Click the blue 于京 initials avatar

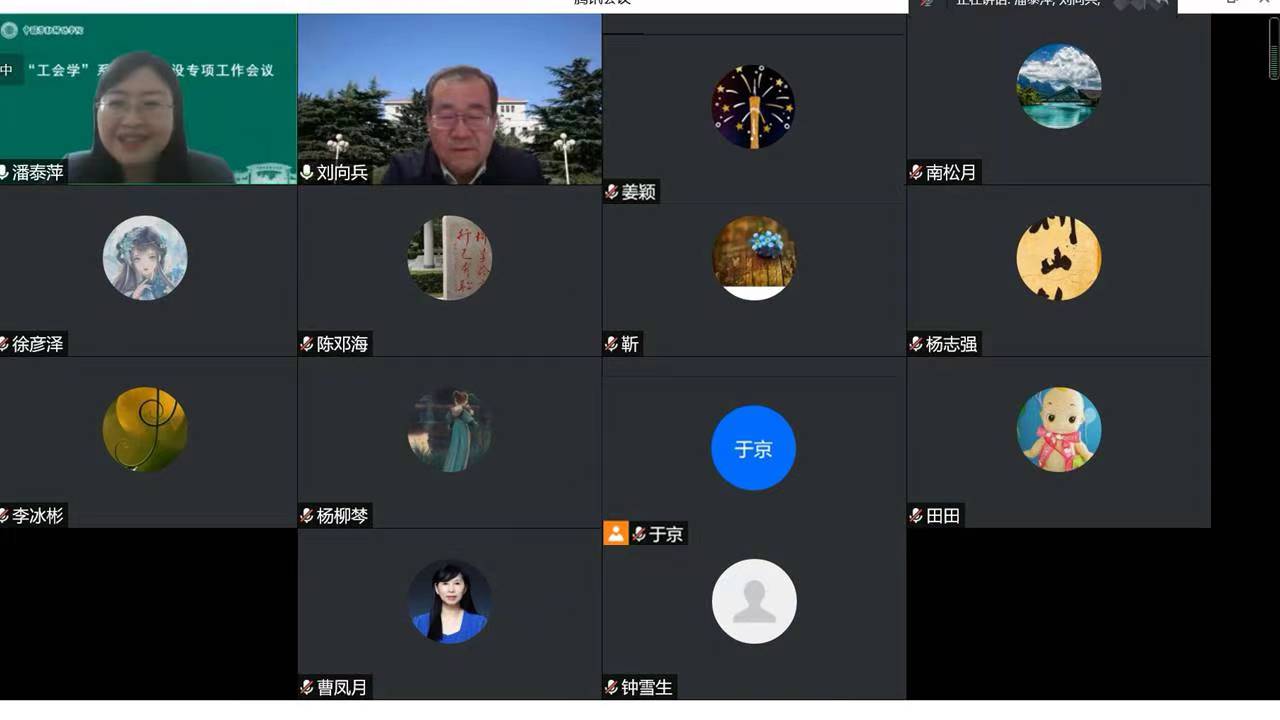[x=754, y=448]
